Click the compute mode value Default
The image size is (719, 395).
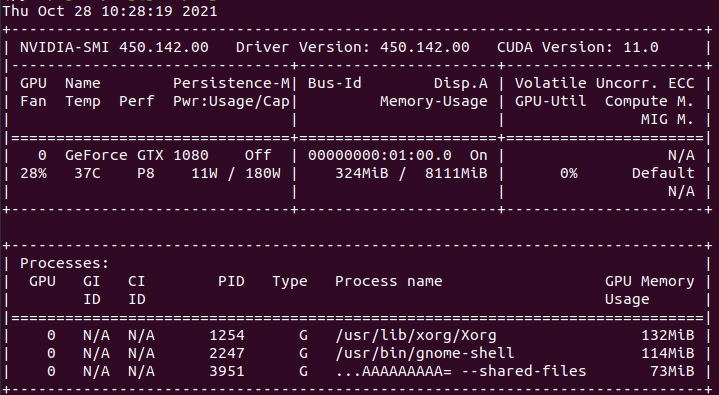point(663,173)
